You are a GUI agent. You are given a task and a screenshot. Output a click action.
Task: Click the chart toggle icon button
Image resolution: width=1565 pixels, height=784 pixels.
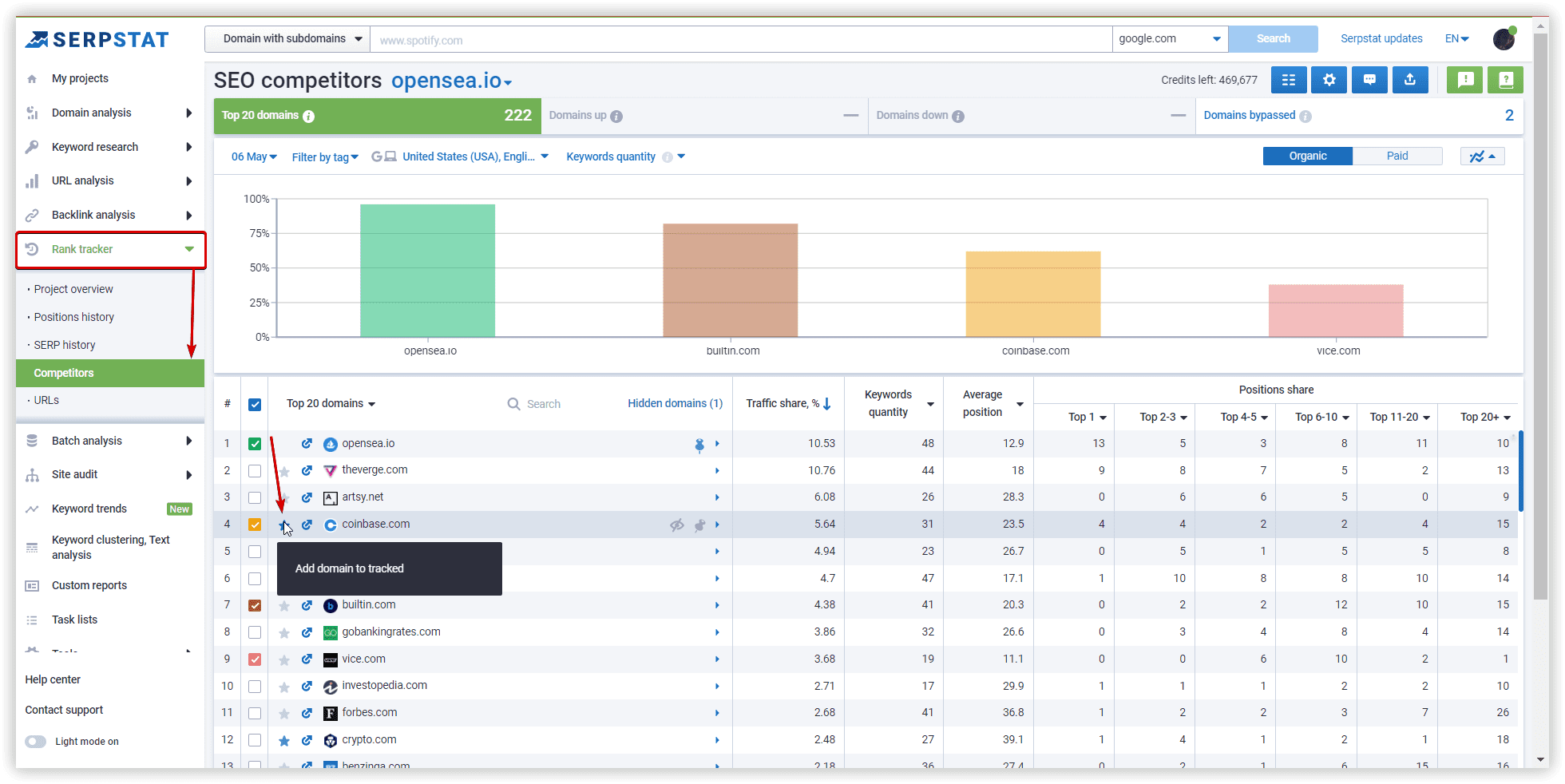pyautogui.click(x=1483, y=156)
